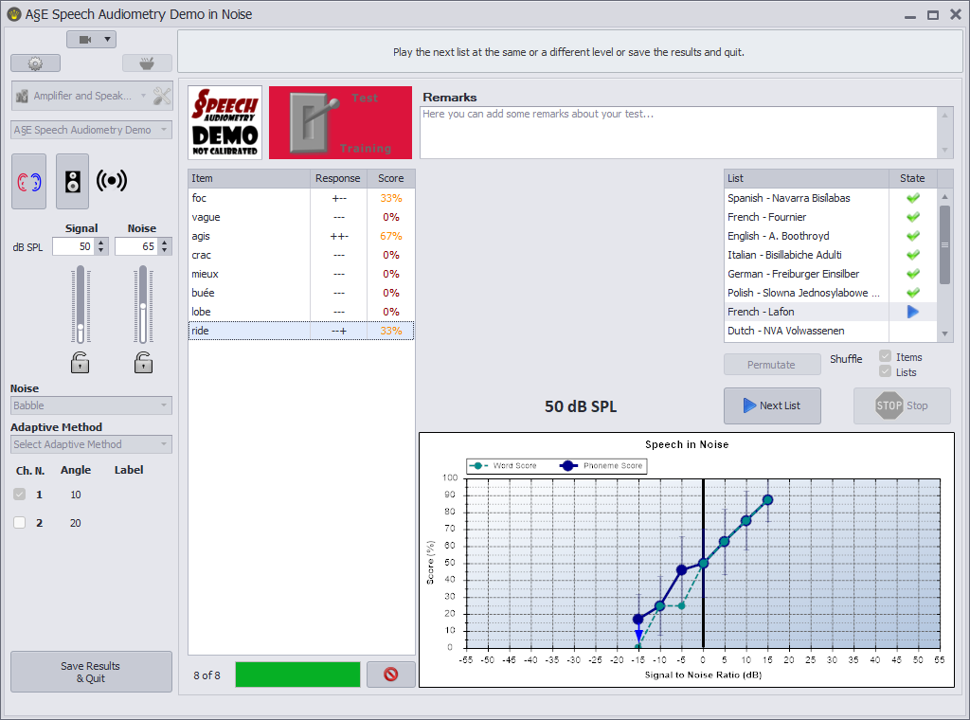Click the camera record icon button

click(x=85, y=40)
